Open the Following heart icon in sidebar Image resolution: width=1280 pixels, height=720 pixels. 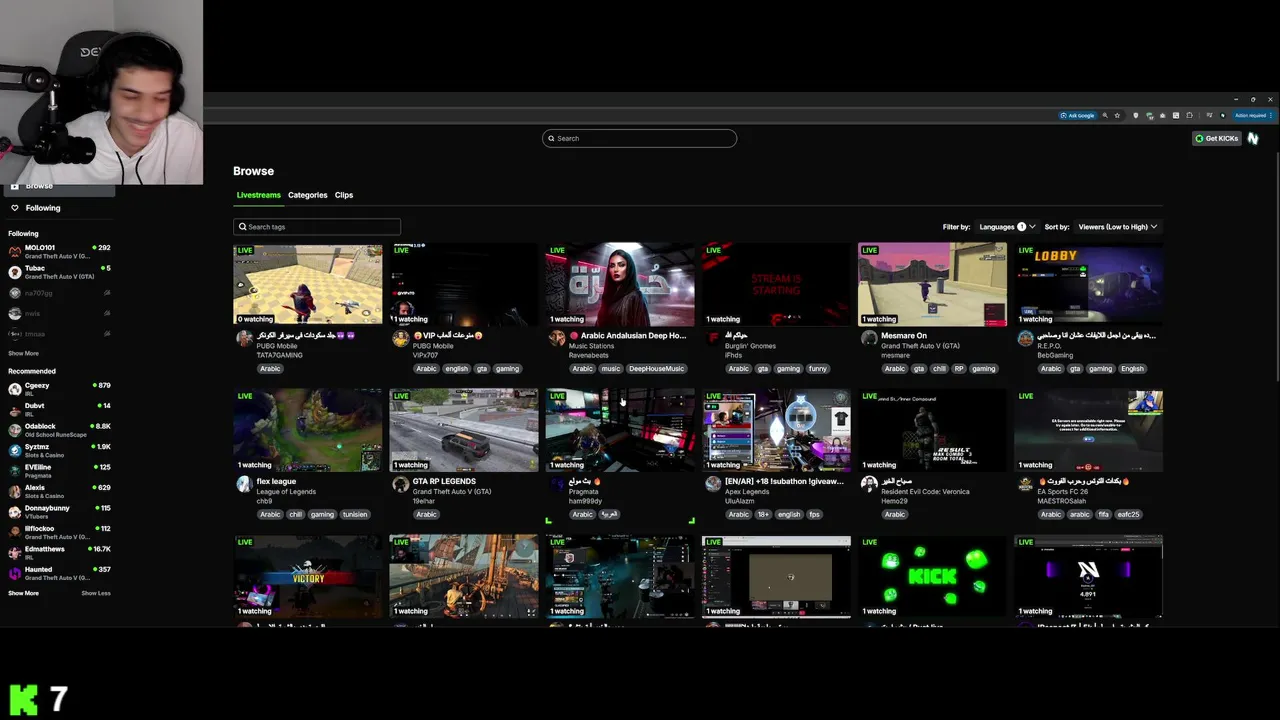(x=14, y=208)
